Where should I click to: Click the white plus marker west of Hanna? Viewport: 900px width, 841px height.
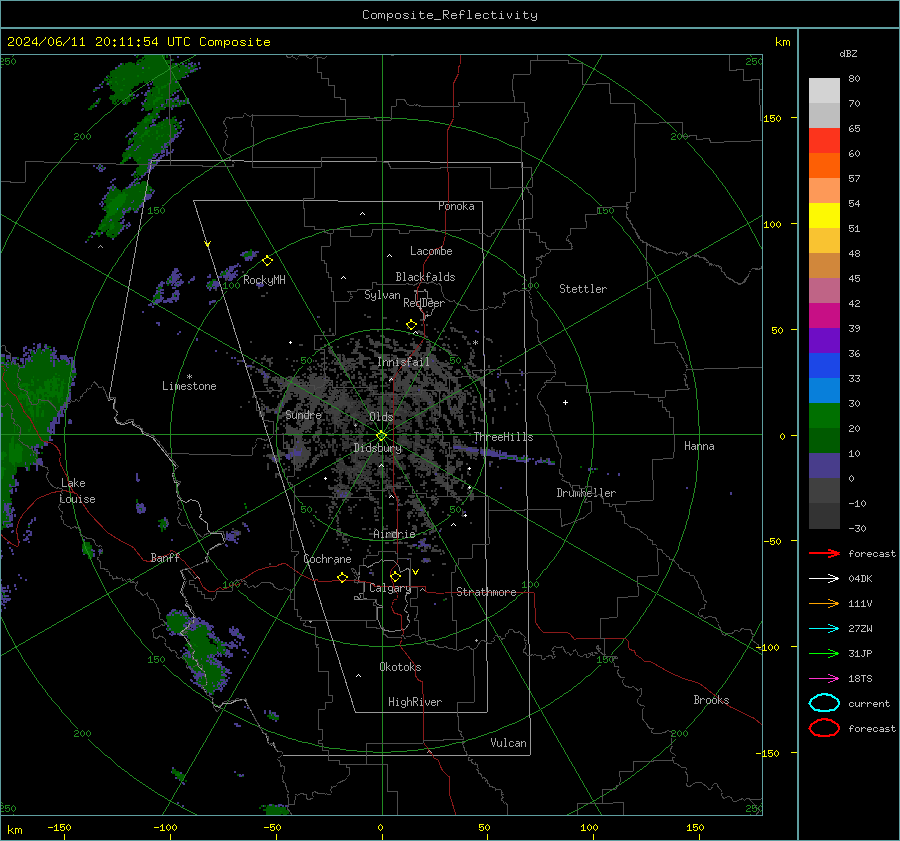click(565, 402)
